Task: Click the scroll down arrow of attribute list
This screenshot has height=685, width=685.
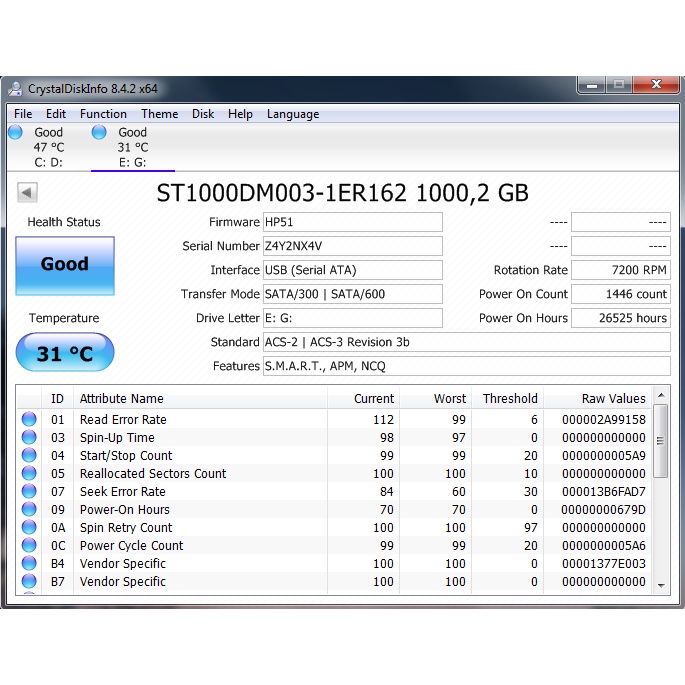Action: pyautogui.click(x=660, y=588)
